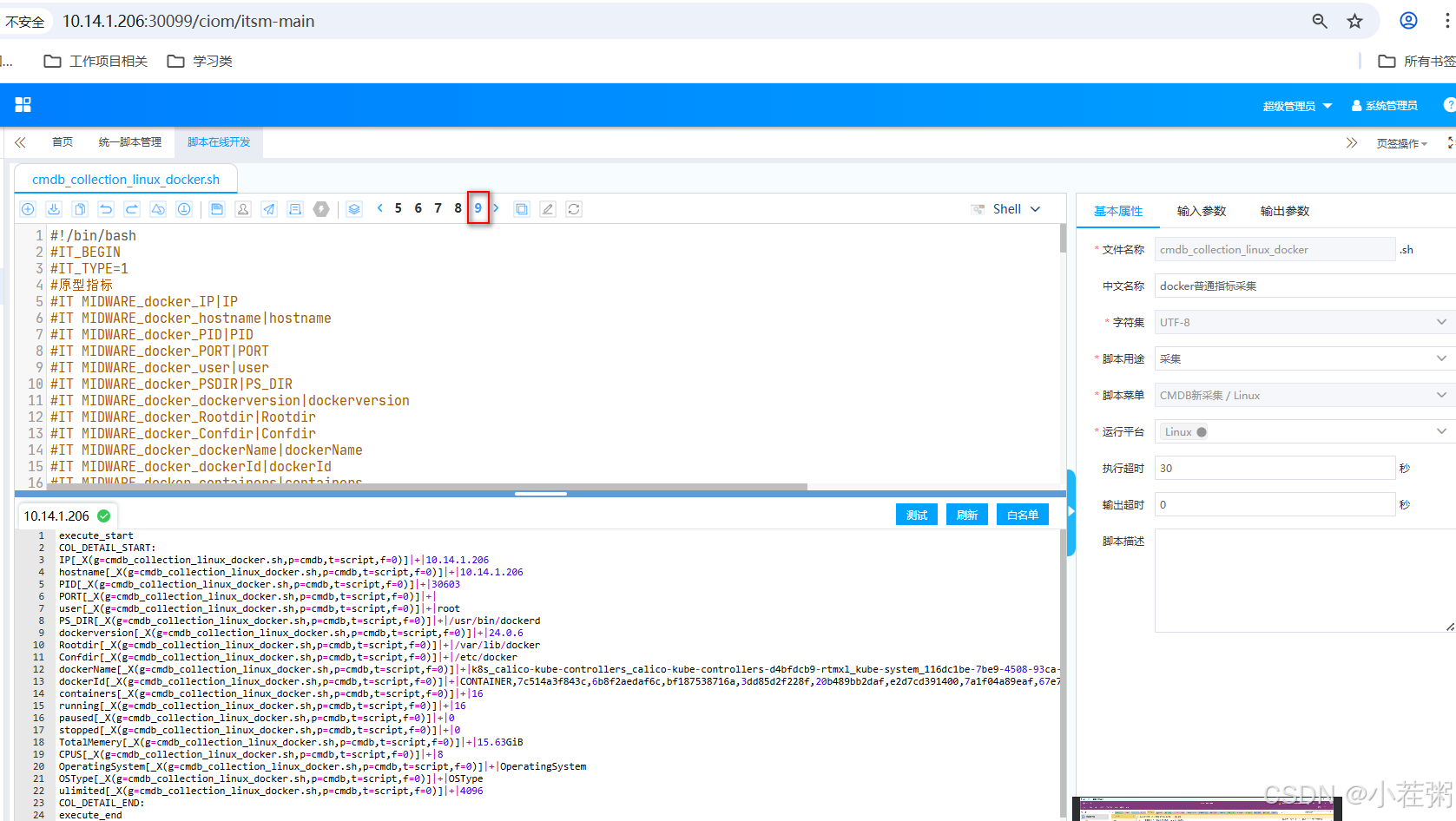Collapse the left navigation with double-chevron arrow

tap(19, 141)
